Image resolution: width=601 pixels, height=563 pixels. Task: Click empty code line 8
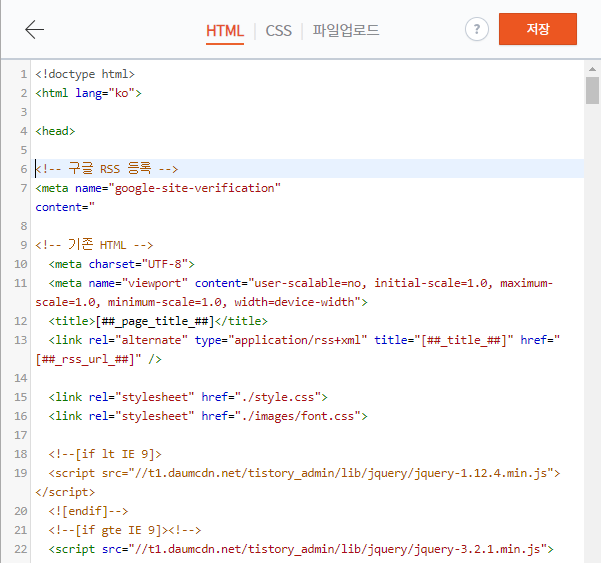pos(307,226)
